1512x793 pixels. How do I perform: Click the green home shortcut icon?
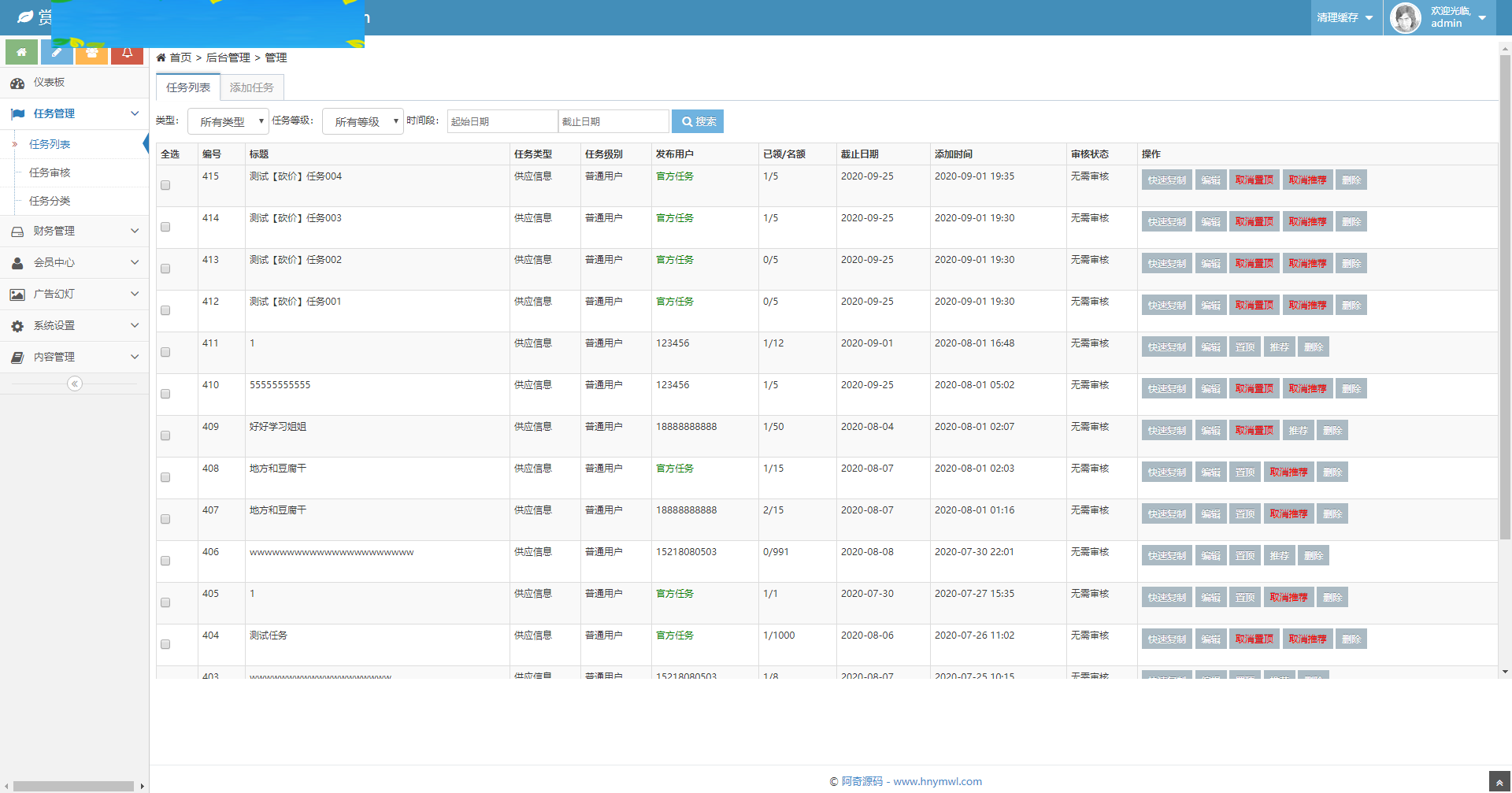pos(21,53)
